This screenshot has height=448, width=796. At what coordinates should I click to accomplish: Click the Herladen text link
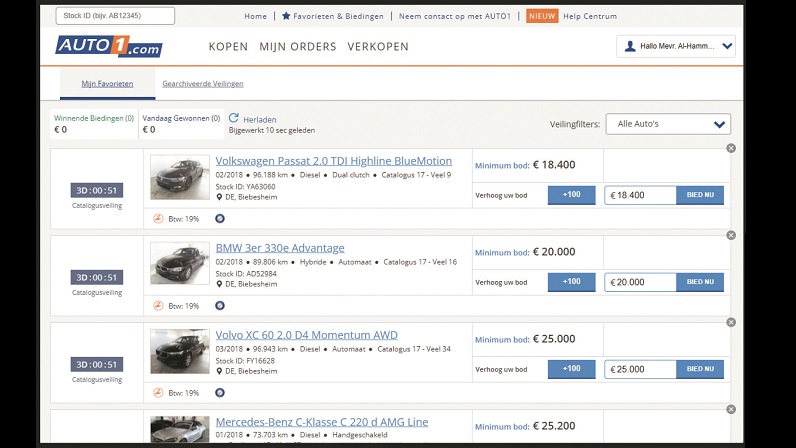259,120
